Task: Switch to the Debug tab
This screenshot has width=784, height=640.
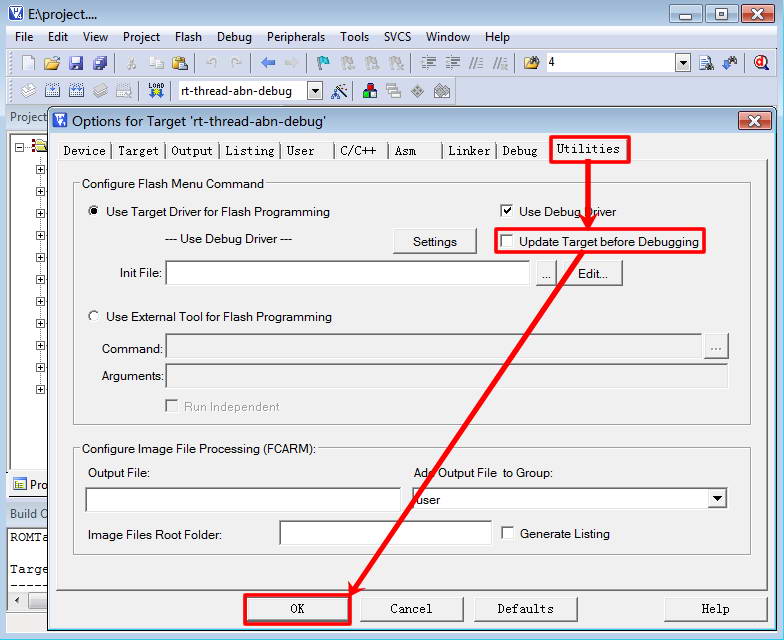Action: [519, 151]
